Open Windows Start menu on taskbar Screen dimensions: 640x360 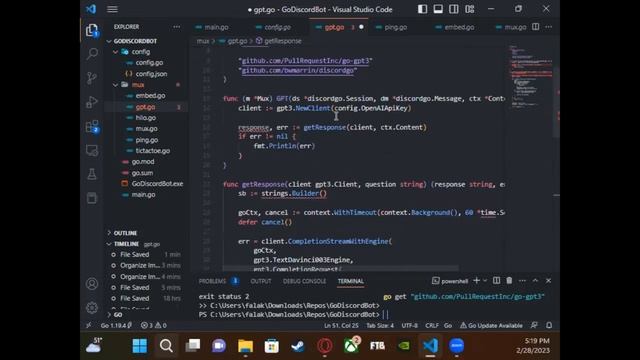(x=140, y=346)
